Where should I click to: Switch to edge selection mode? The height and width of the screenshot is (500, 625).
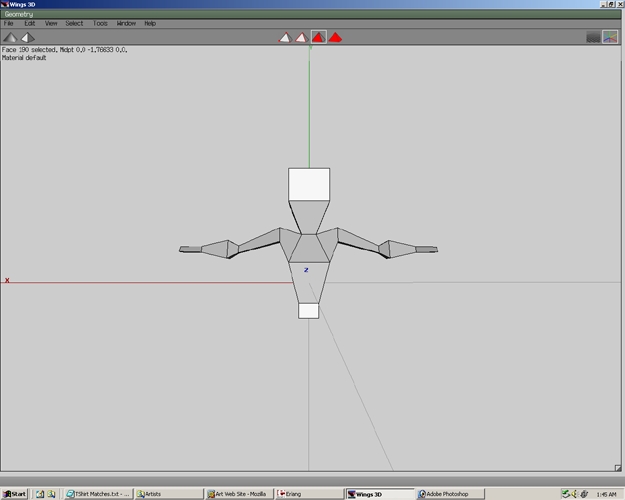pos(302,37)
